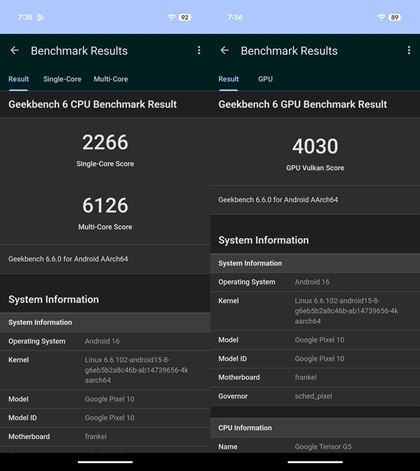Tap Wi-Fi icon beside battery 92
Screen dimensions: 420x471
(x=171, y=17)
